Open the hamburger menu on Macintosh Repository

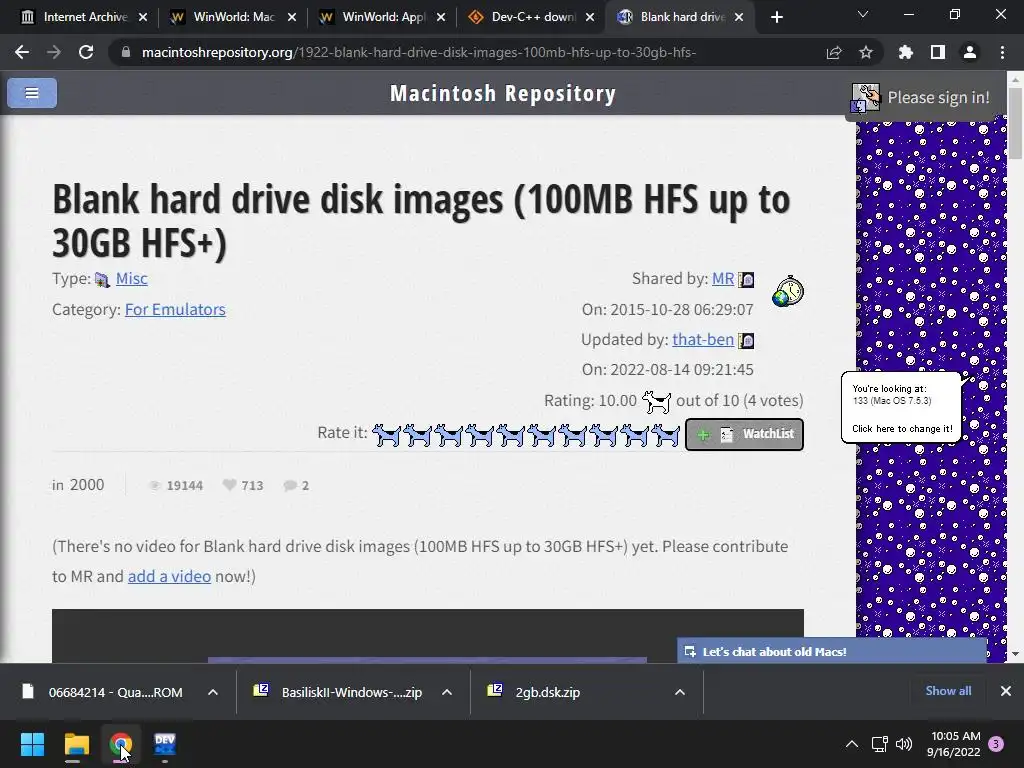coord(32,93)
